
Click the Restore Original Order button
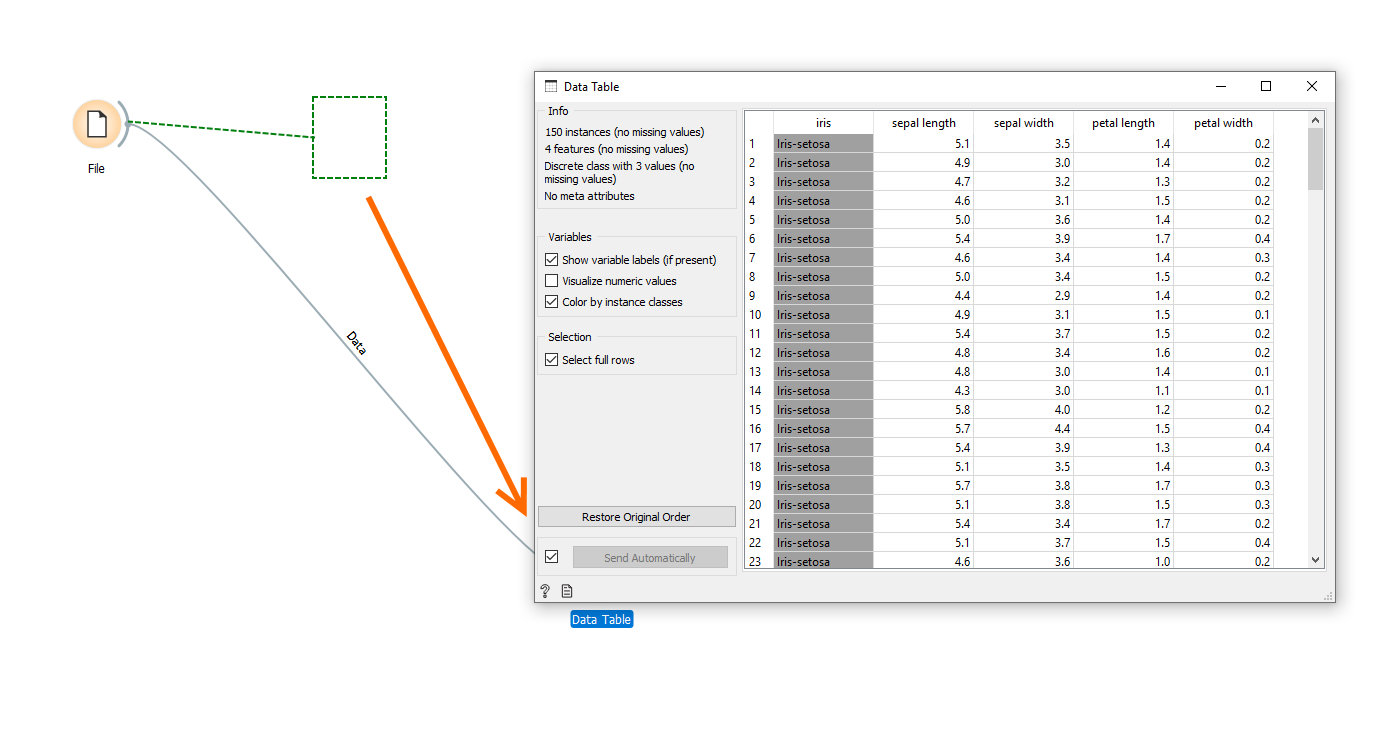(637, 516)
